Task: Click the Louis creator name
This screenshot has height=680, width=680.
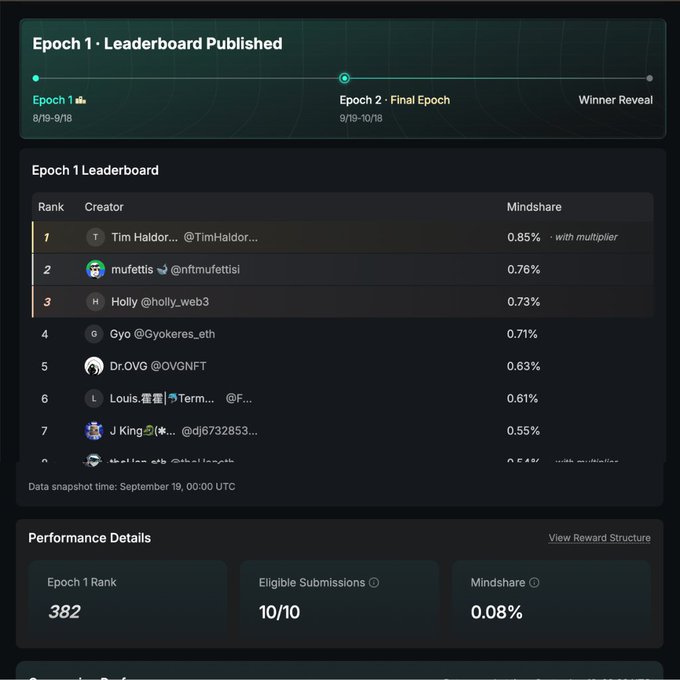Action: pyautogui.click(x=162, y=399)
